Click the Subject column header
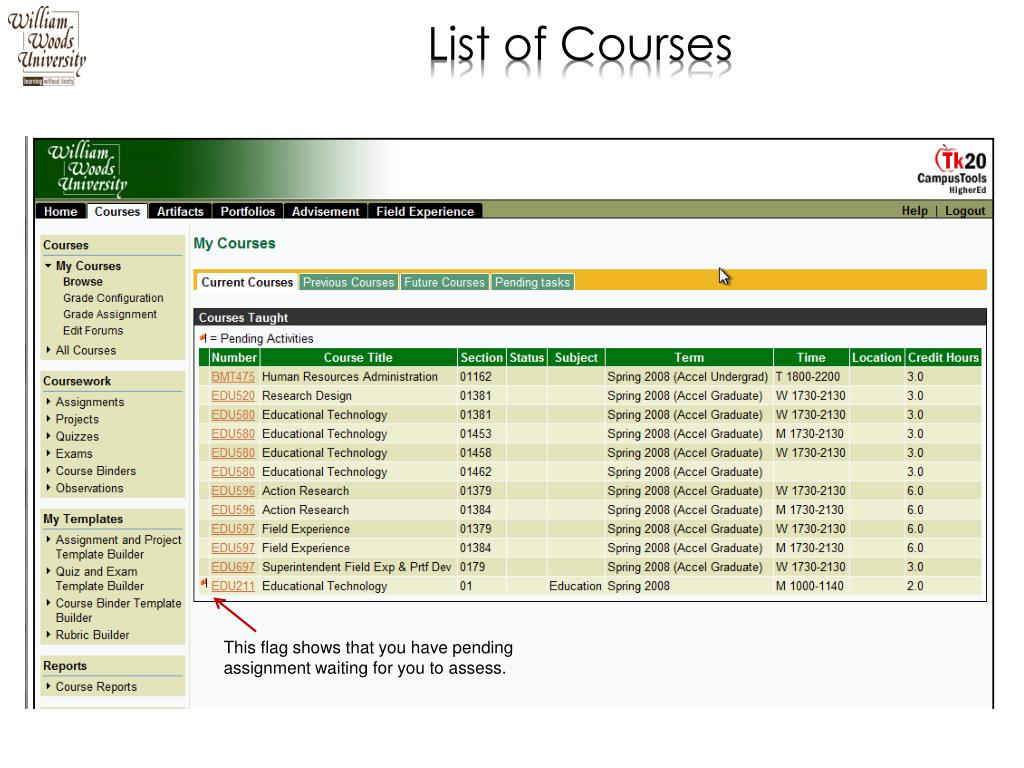Image resolution: width=1024 pixels, height=768 pixels. click(576, 357)
